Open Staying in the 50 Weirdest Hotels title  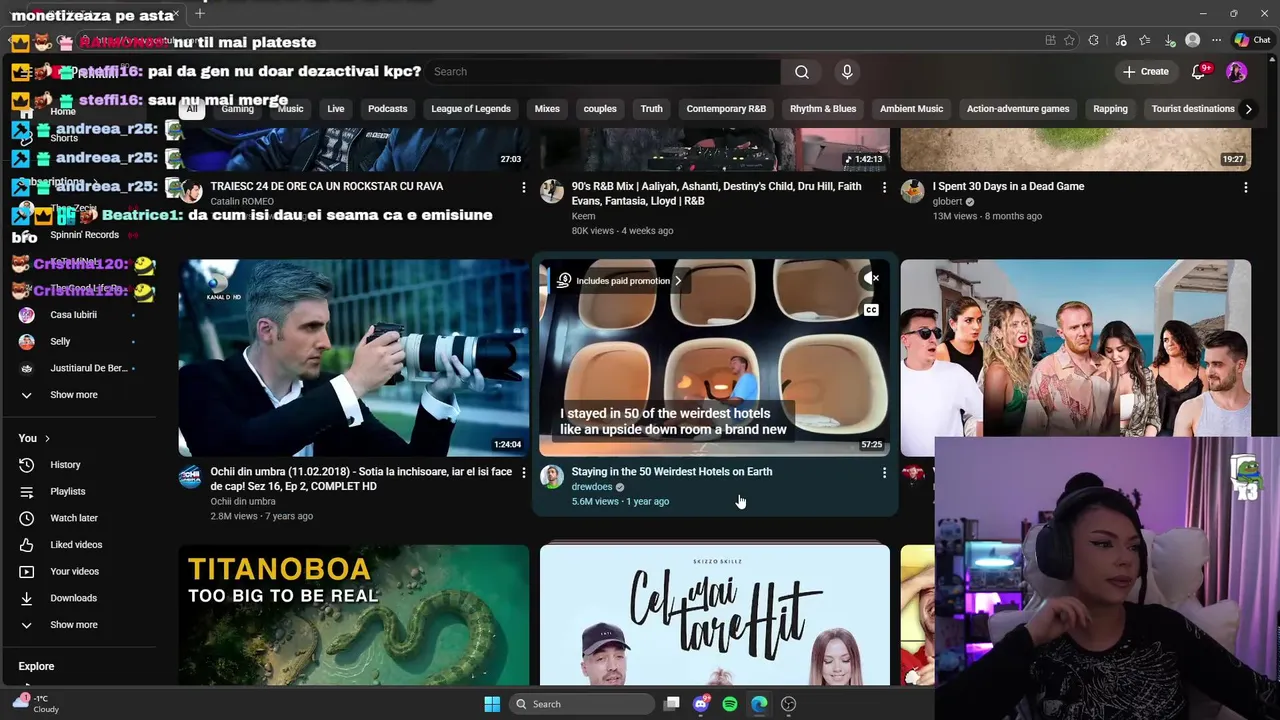(672, 472)
